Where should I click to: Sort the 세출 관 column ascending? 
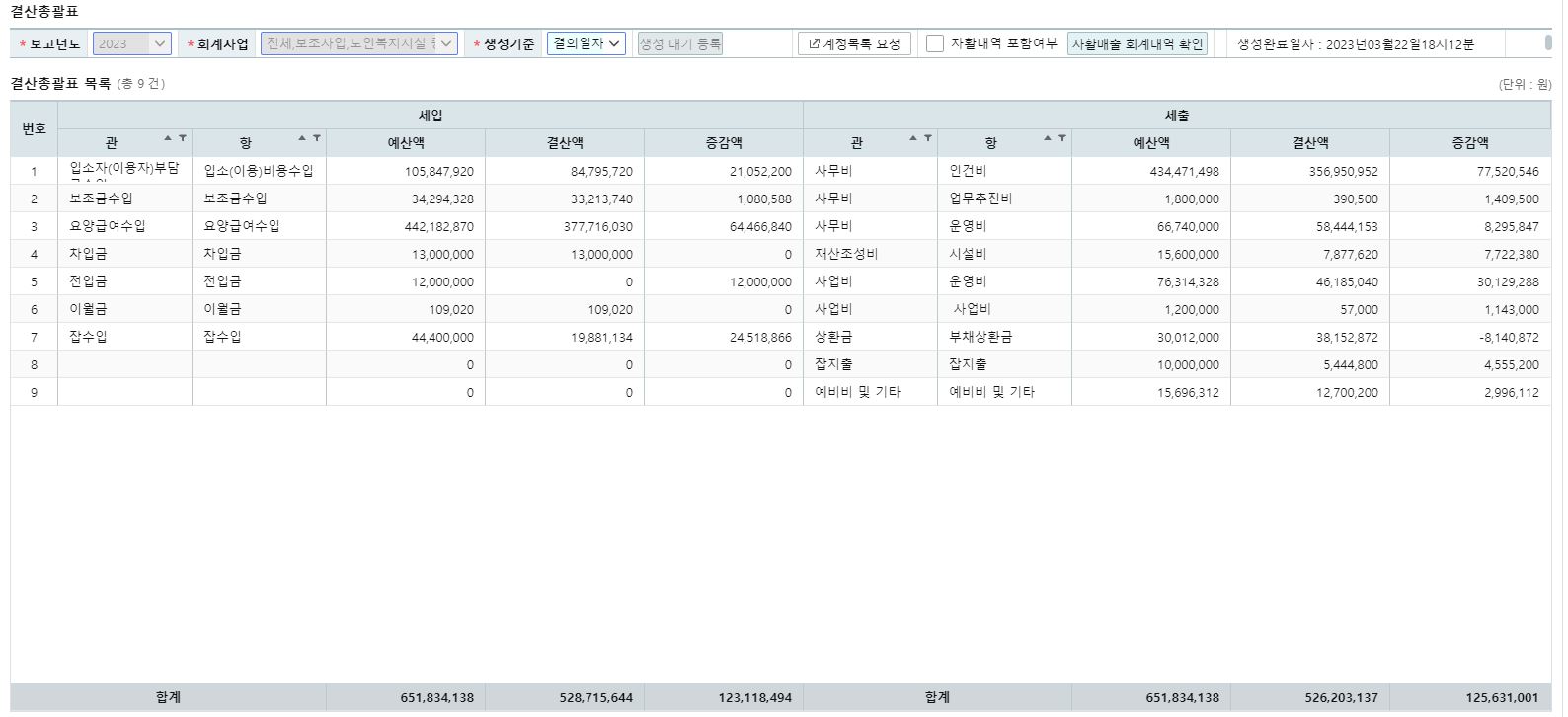913,138
